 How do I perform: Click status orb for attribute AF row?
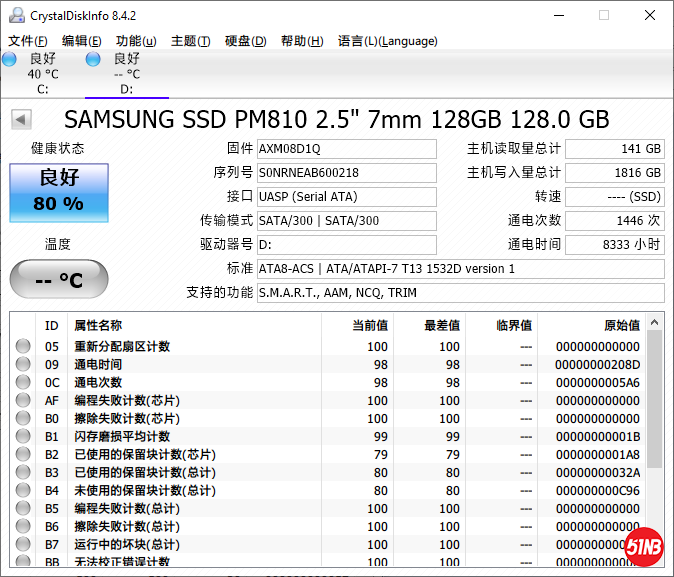click(x=23, y=401)
